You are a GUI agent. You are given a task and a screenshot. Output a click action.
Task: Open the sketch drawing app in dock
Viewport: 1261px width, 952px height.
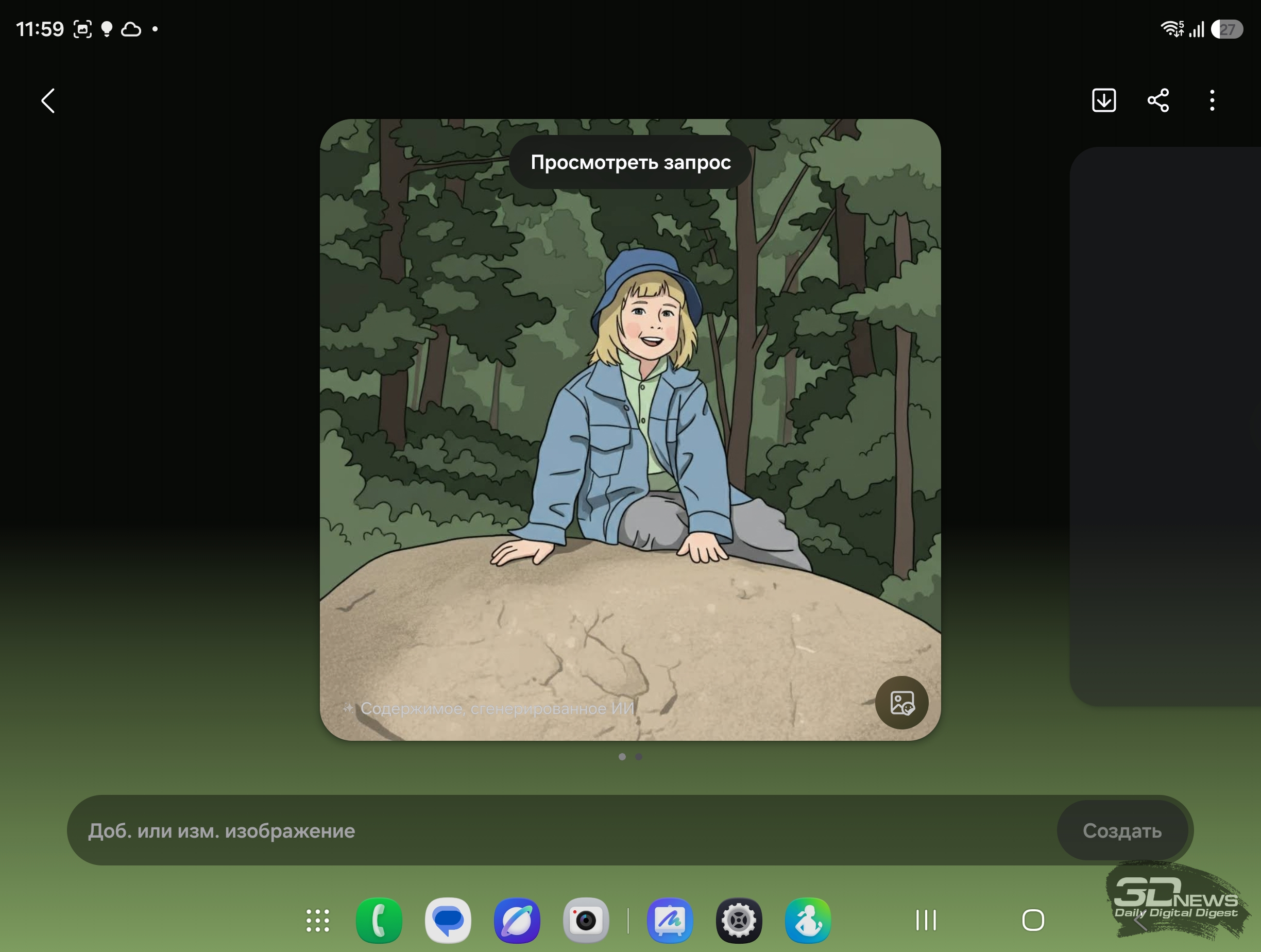click(670, 921)
